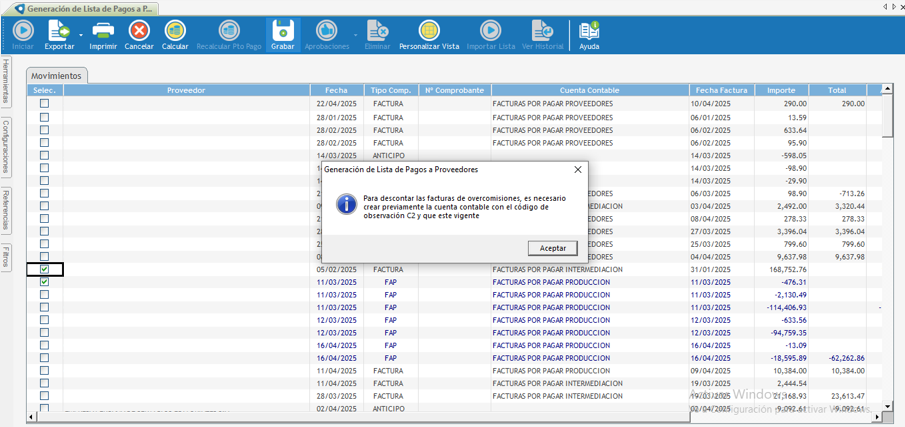Close the dialog with the X button
This screenshot has width=905, height=427.
[577, 170]
